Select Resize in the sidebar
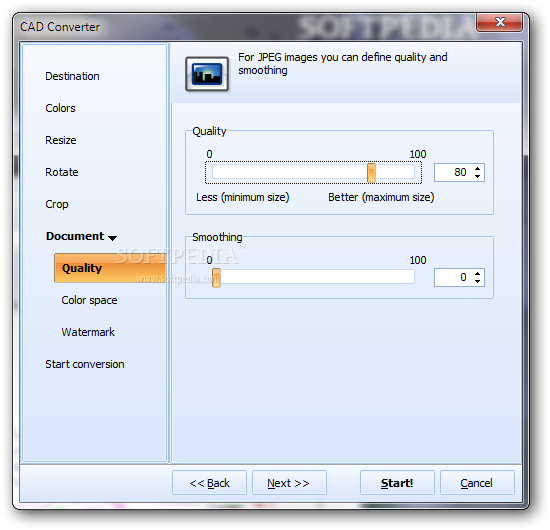The width and height of the screenshot is (550, 530). click(61, 140)
